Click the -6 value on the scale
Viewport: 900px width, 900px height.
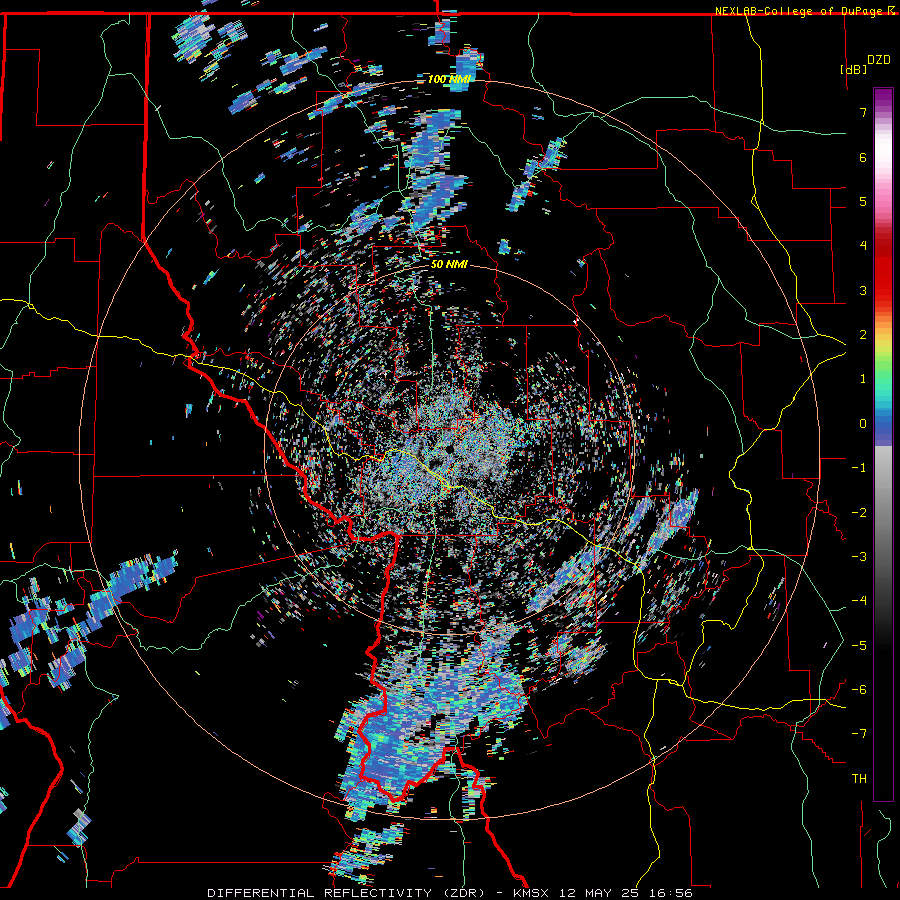point(859,690)
